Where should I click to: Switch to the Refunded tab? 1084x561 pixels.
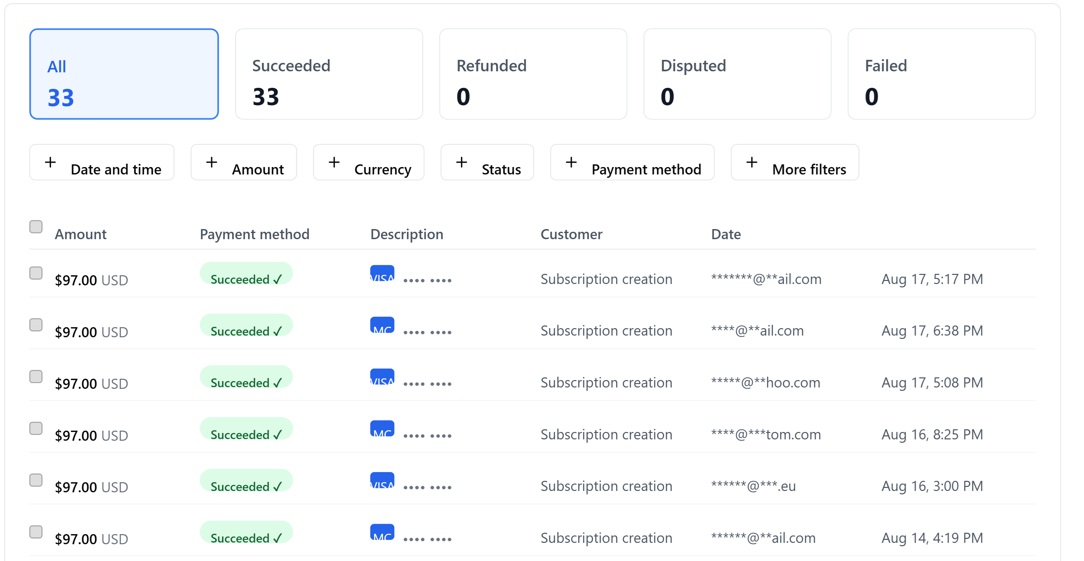[533, 74]
